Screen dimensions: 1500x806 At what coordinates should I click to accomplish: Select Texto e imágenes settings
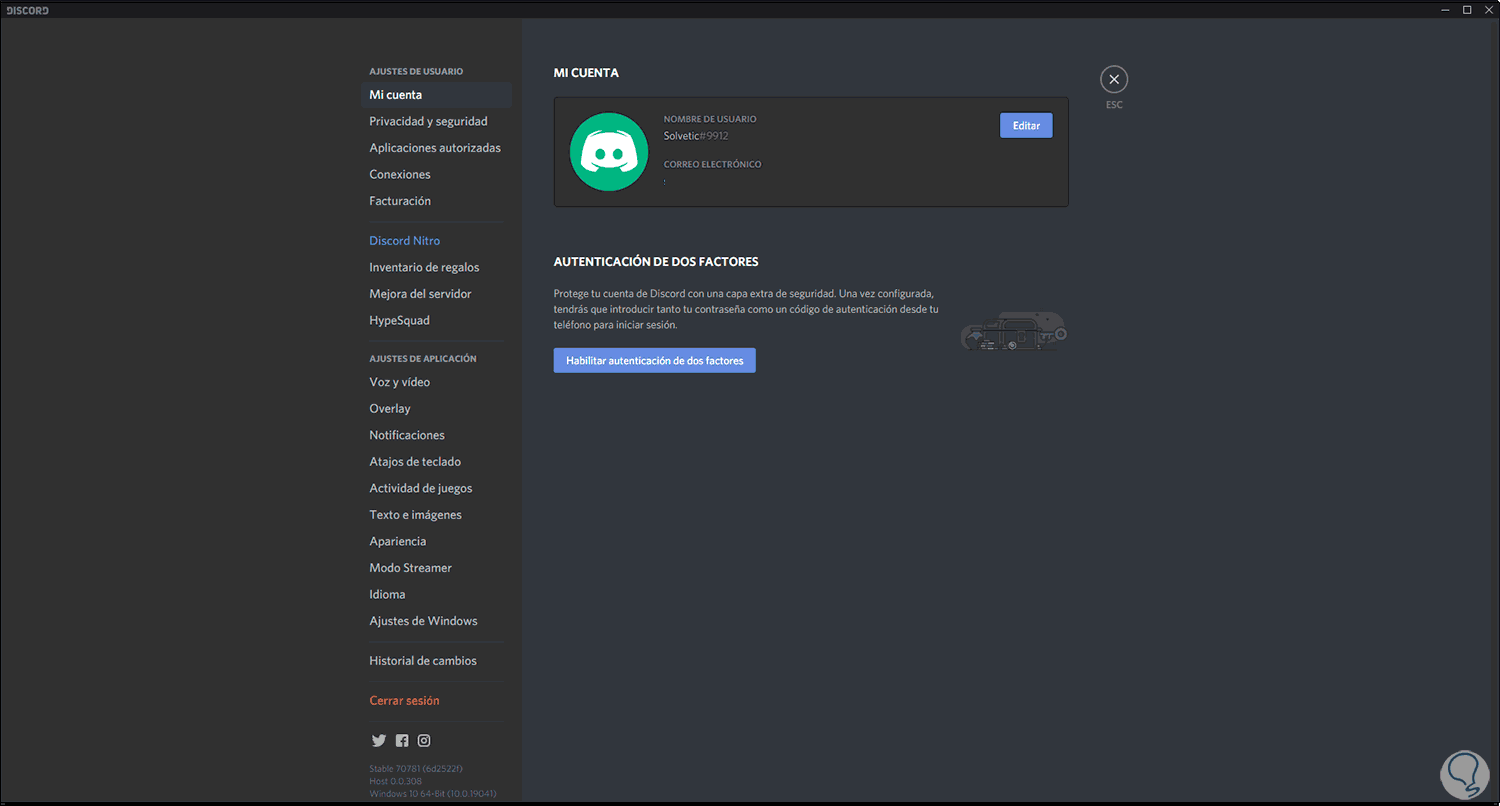click(x=436, y=514)
